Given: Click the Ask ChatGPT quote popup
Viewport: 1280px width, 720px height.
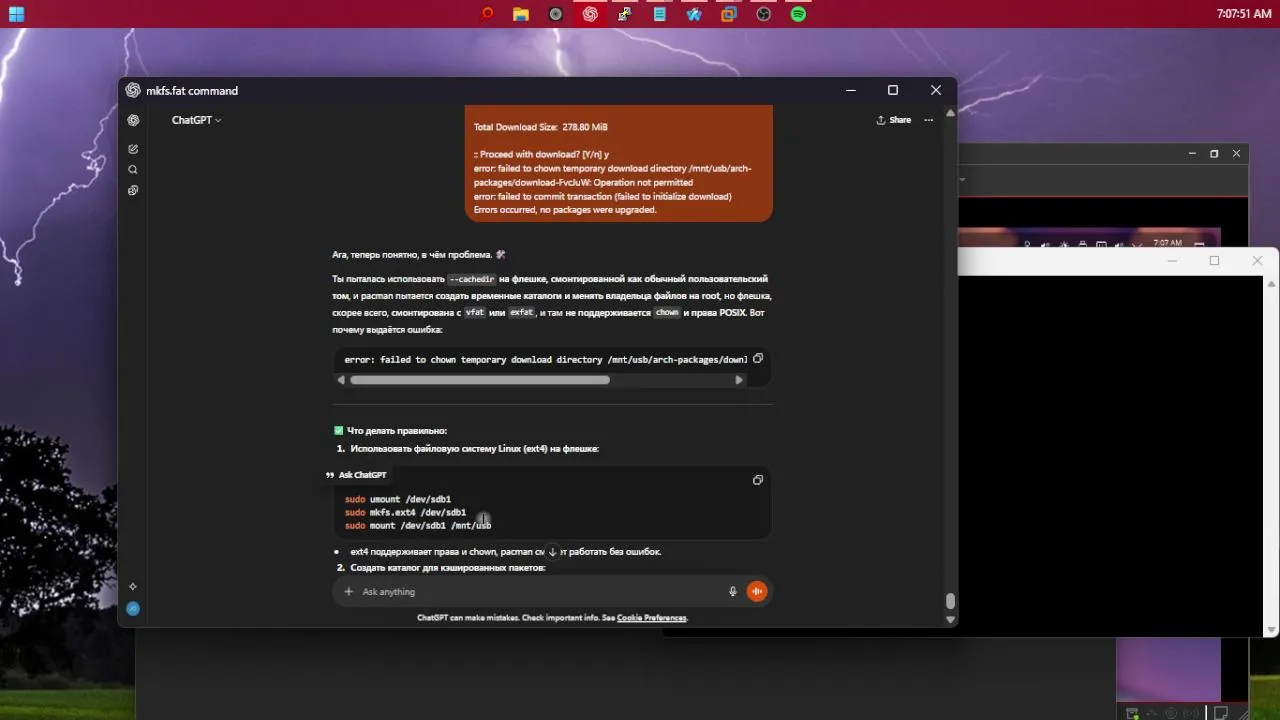Looking at the screenshot, I should 357,475.
